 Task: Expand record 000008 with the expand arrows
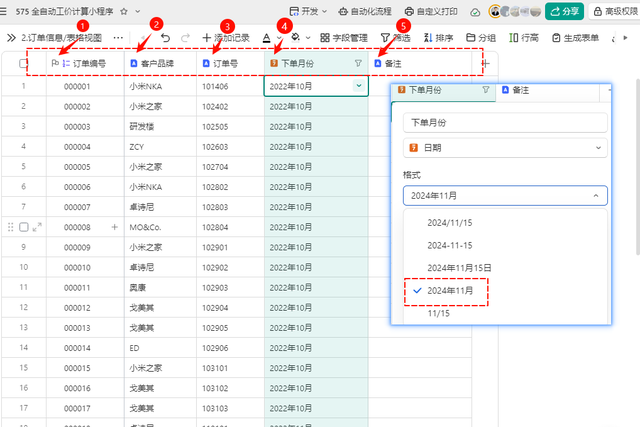click(x=37, y=227)
